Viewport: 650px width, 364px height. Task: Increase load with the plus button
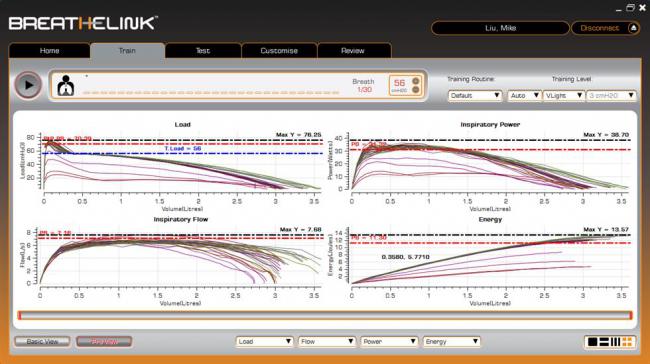pyautogui.click(x=416, y=81)
